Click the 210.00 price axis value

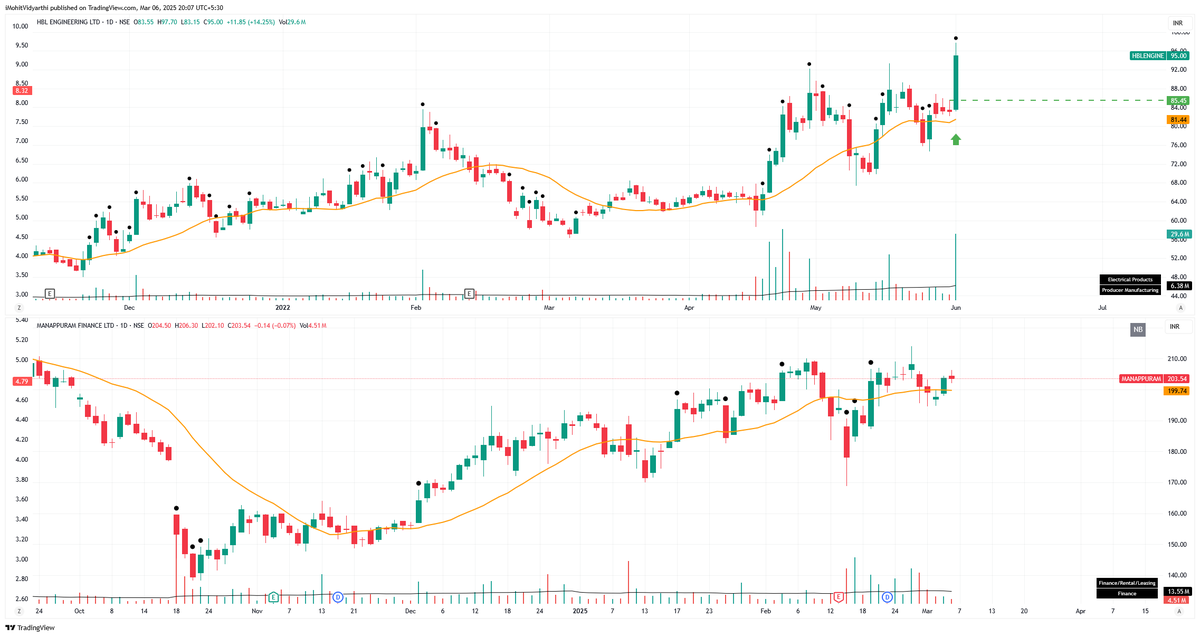[x=1177, y=360]
